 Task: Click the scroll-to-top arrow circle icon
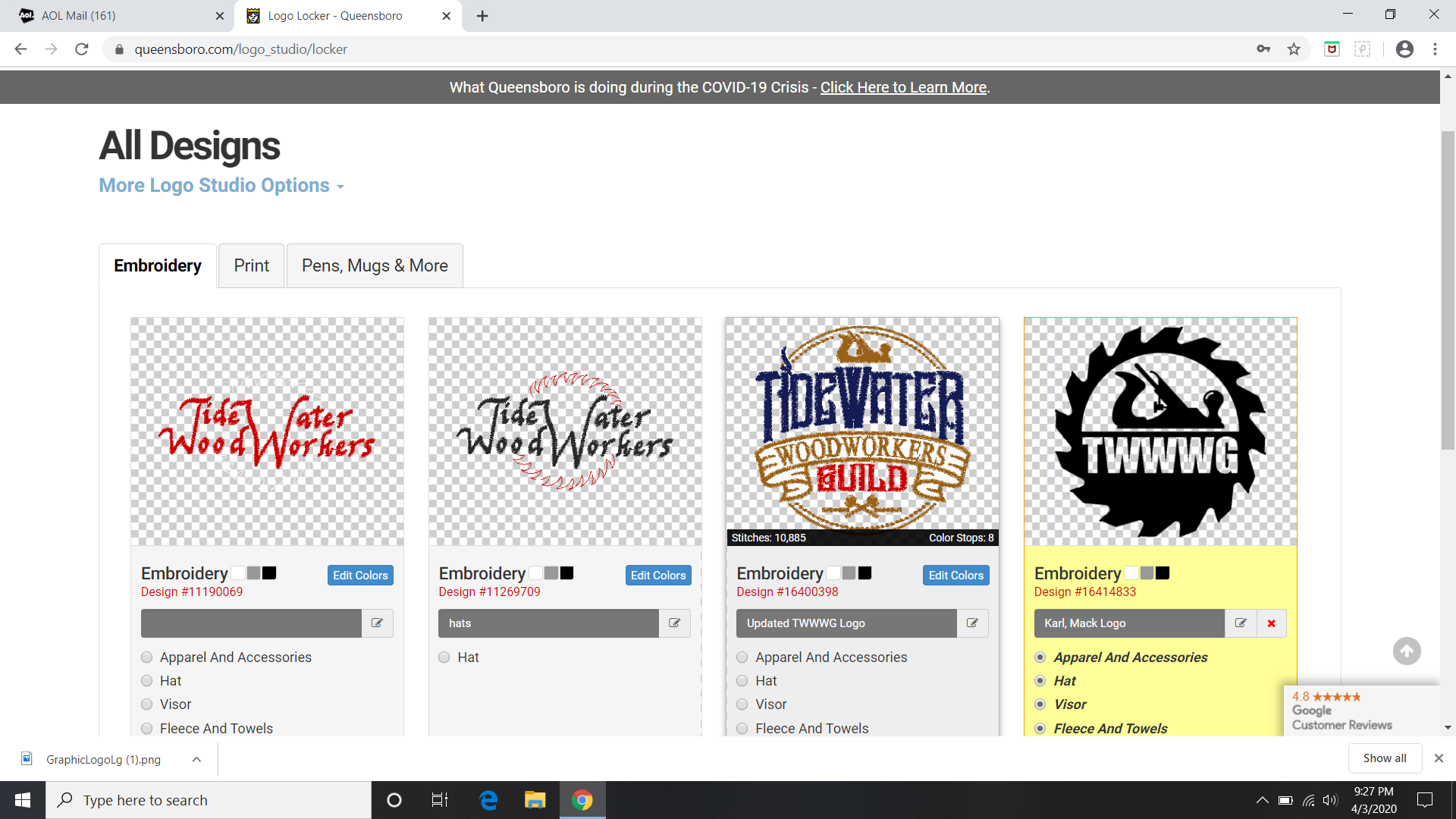tap(1407, 651)
